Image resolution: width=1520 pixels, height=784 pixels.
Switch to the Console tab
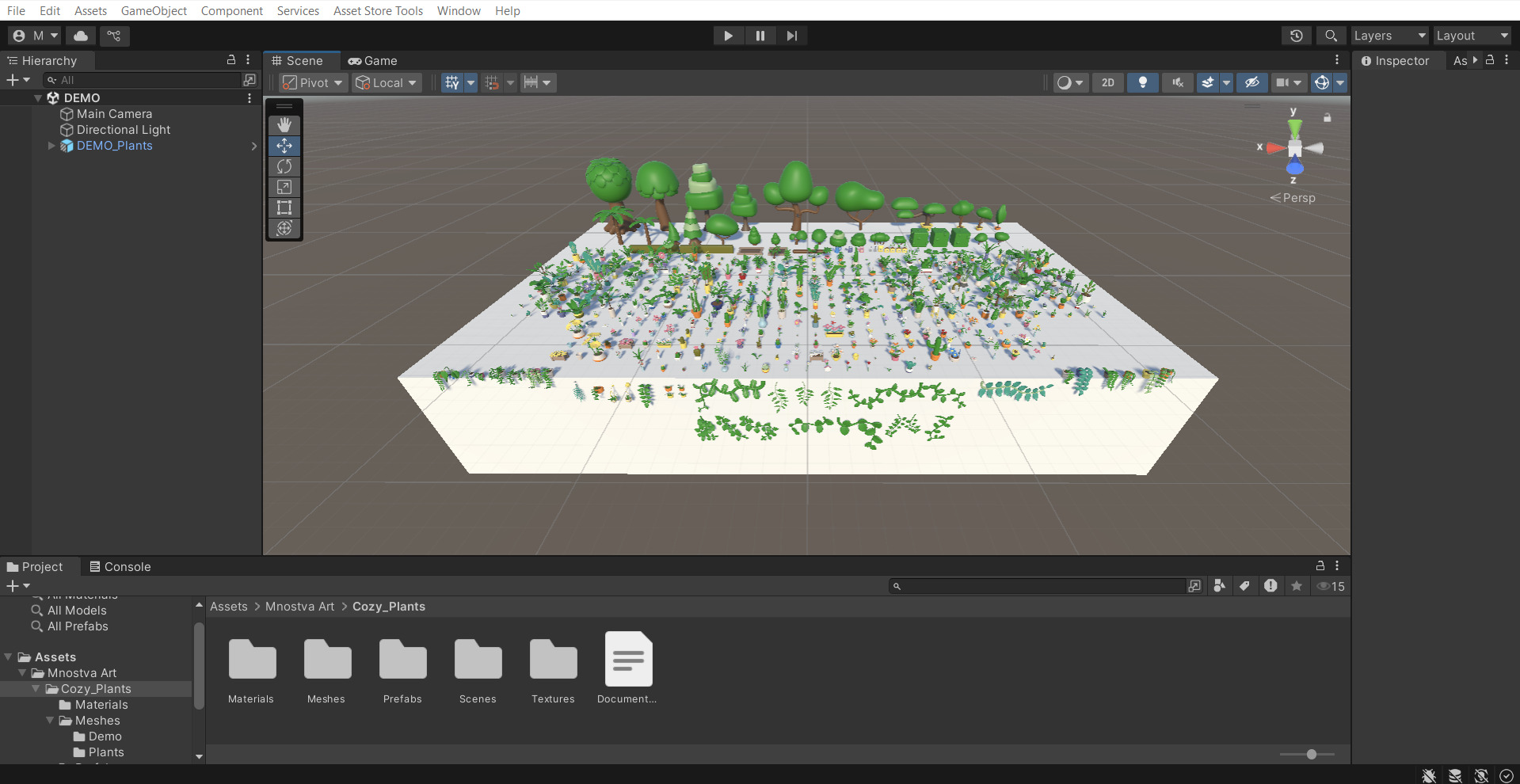tap(120, 567)
